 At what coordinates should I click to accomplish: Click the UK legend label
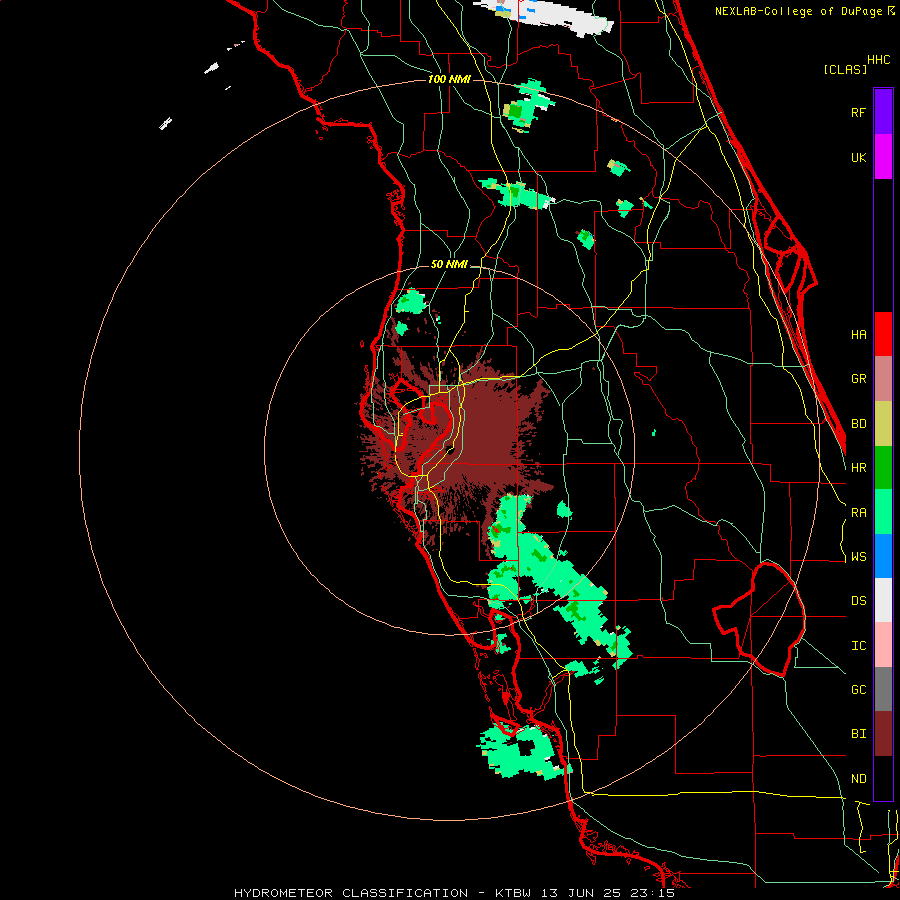(x=858, y=157)
